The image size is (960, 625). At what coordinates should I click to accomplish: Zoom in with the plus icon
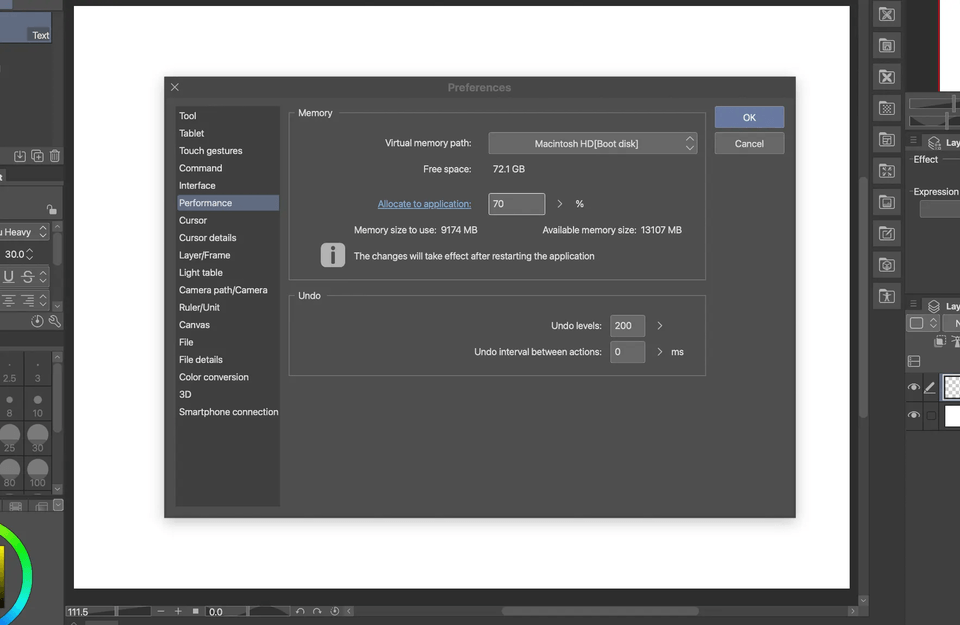[178, 611]
